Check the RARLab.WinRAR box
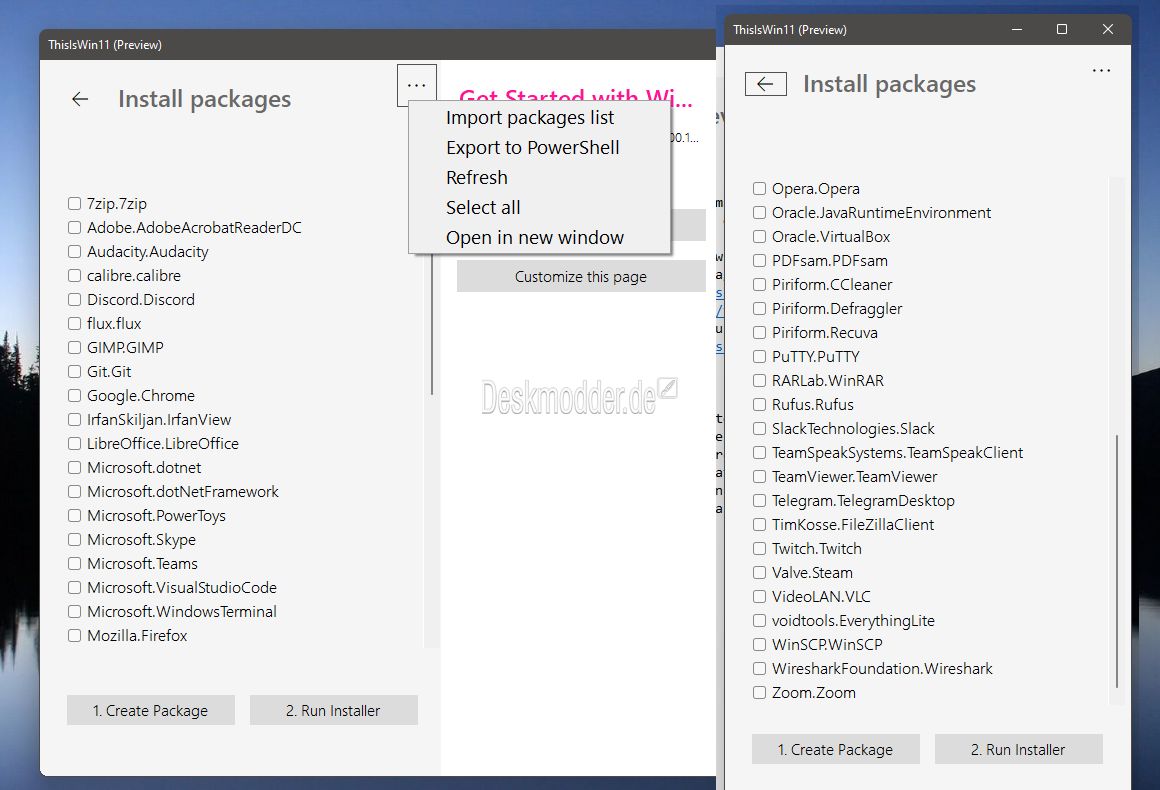1160x790 pixels. click(x=759, y=380)
